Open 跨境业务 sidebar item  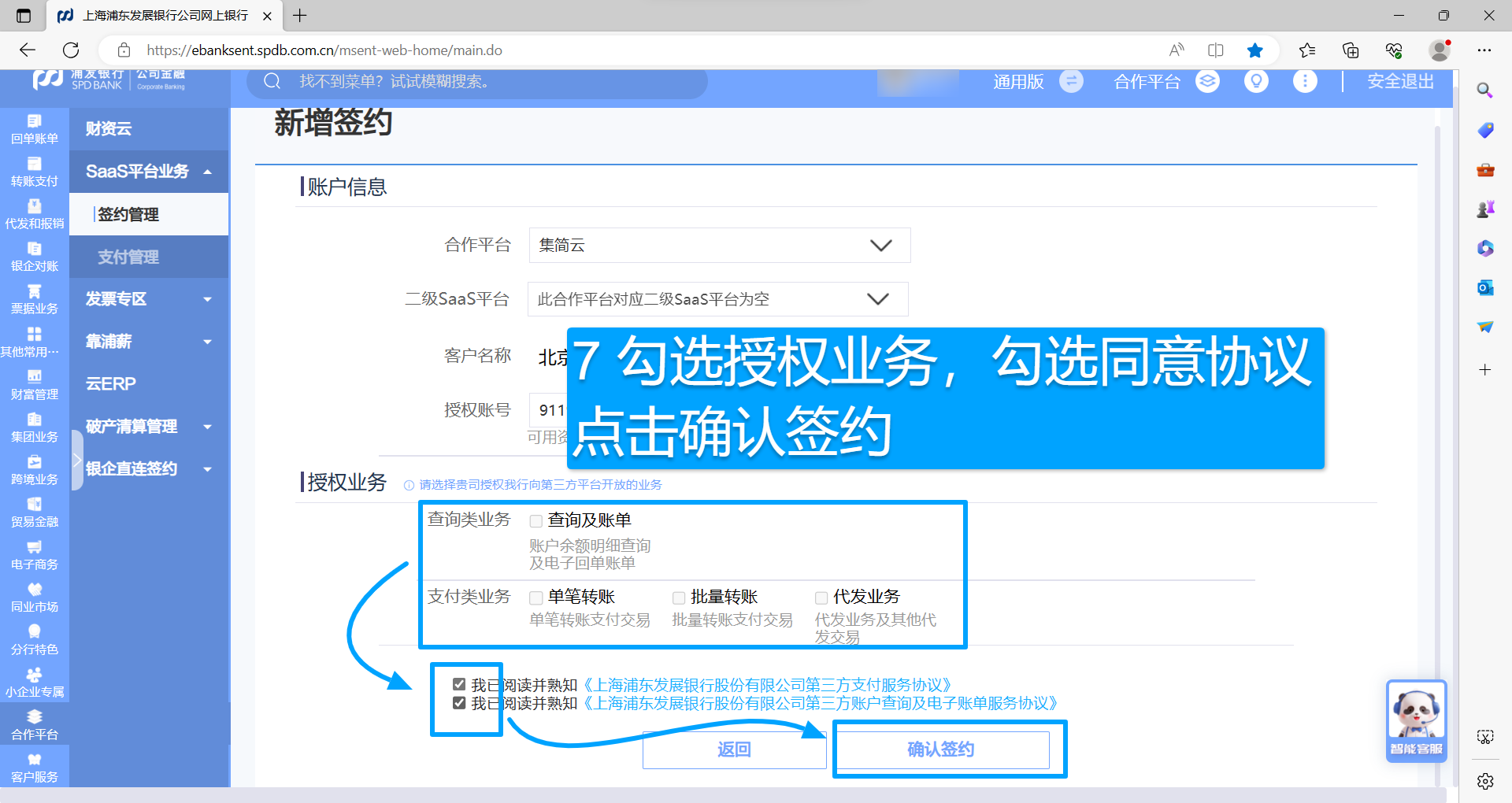35,469
